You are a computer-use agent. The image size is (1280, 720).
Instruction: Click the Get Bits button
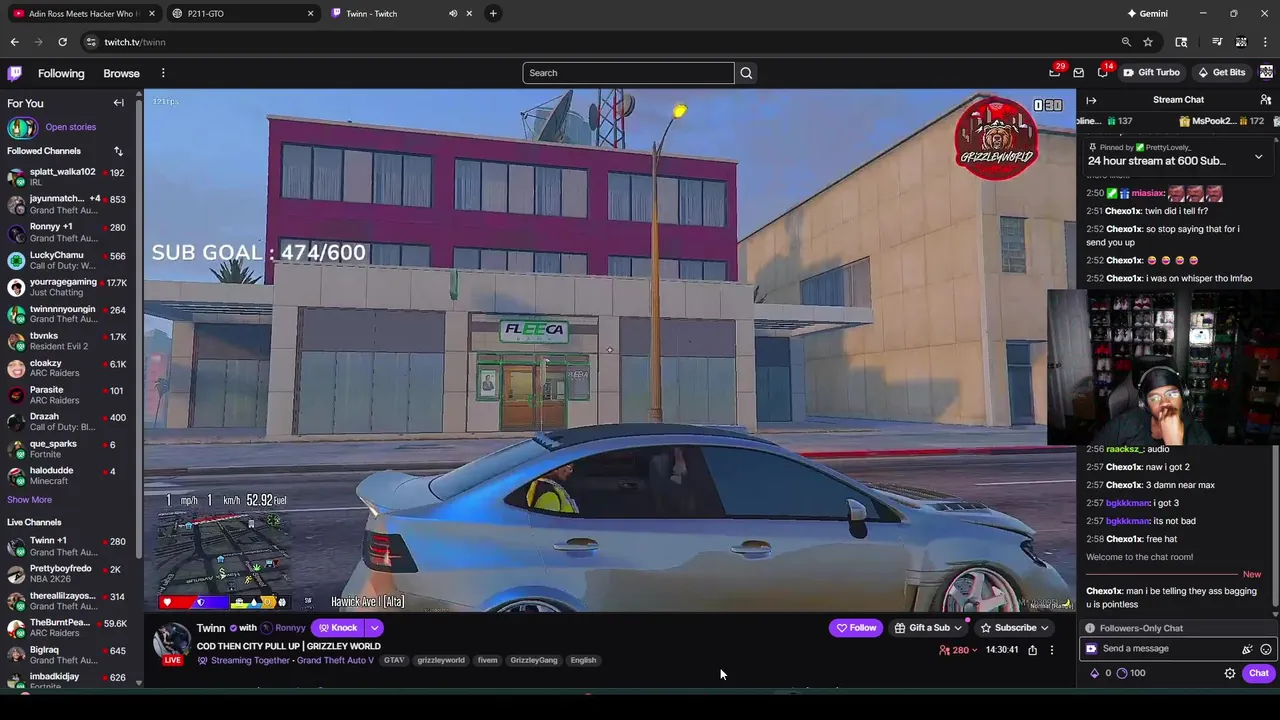click(1221, 72)
